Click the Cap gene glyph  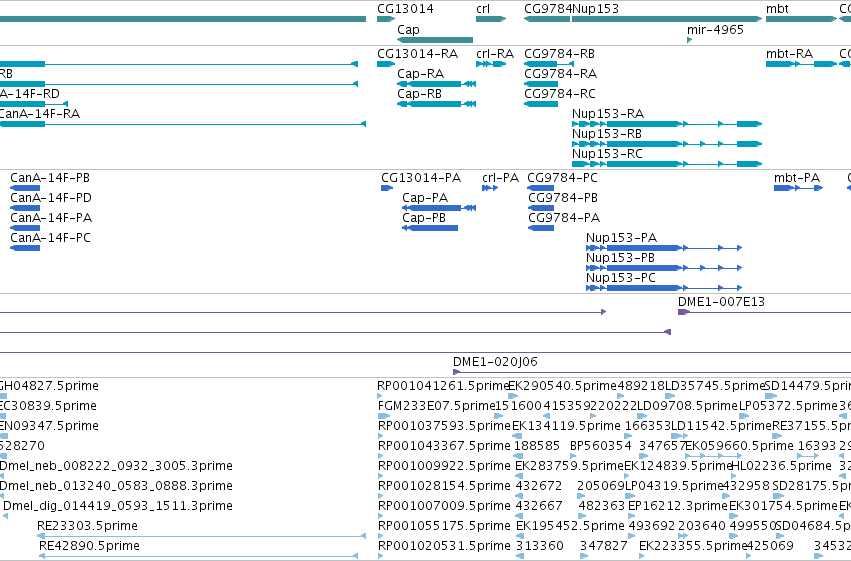(x=435, y=40)
